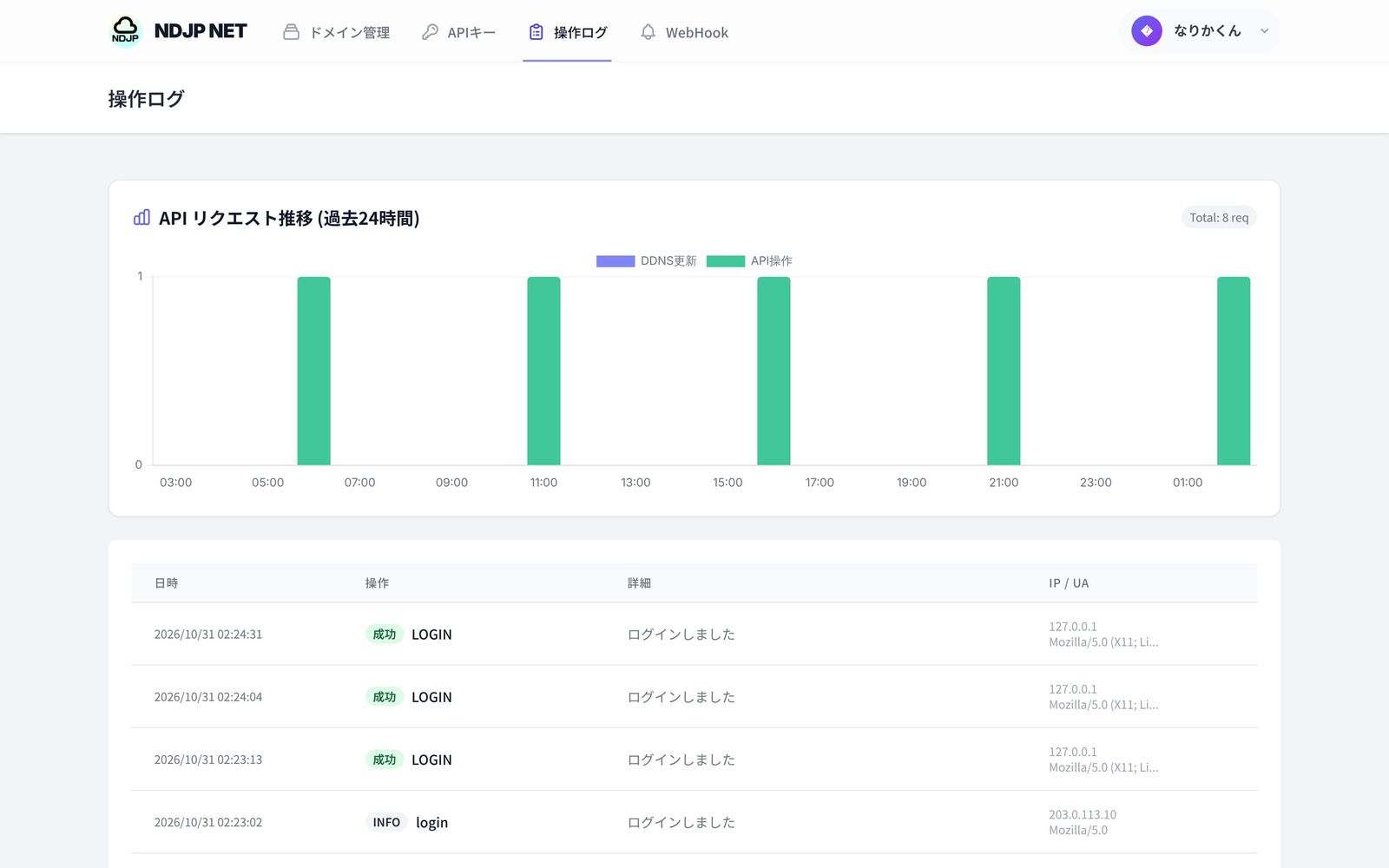Go to the WebHook tab
The image size is (1389, 868).
tap(684, 32)
